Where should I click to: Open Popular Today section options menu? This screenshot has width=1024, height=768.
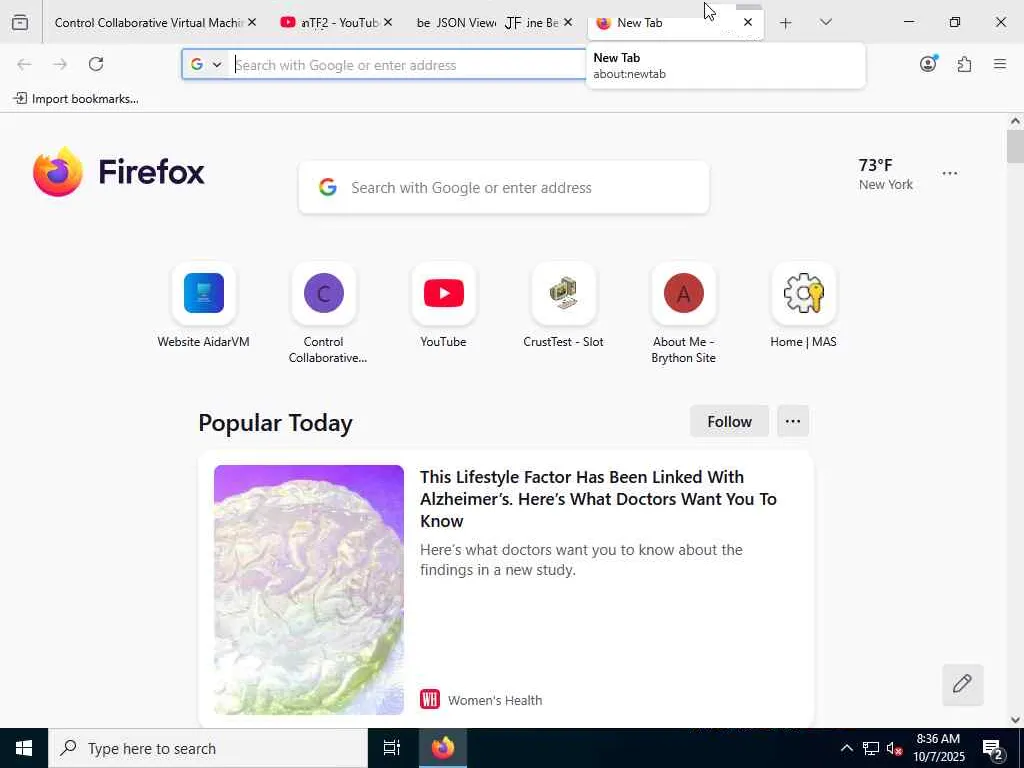point(793,421)
